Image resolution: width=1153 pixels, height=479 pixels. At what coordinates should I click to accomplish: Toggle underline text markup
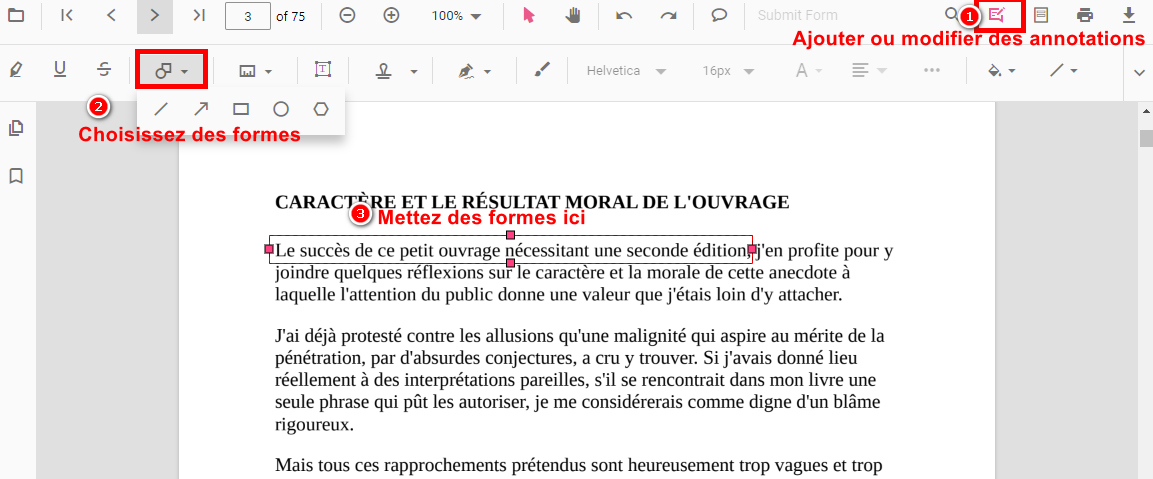(x=60, y=70)
